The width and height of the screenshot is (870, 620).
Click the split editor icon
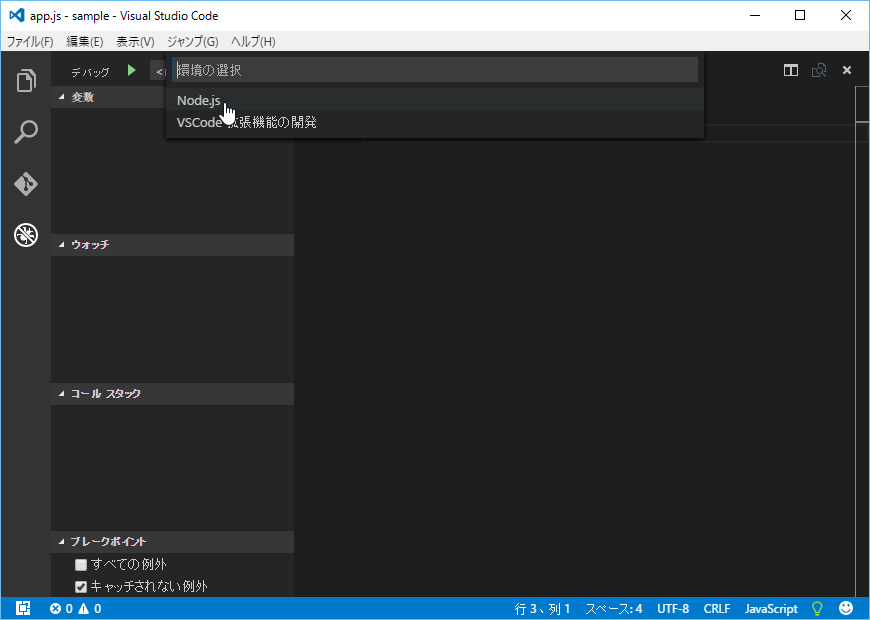[791, 70]
